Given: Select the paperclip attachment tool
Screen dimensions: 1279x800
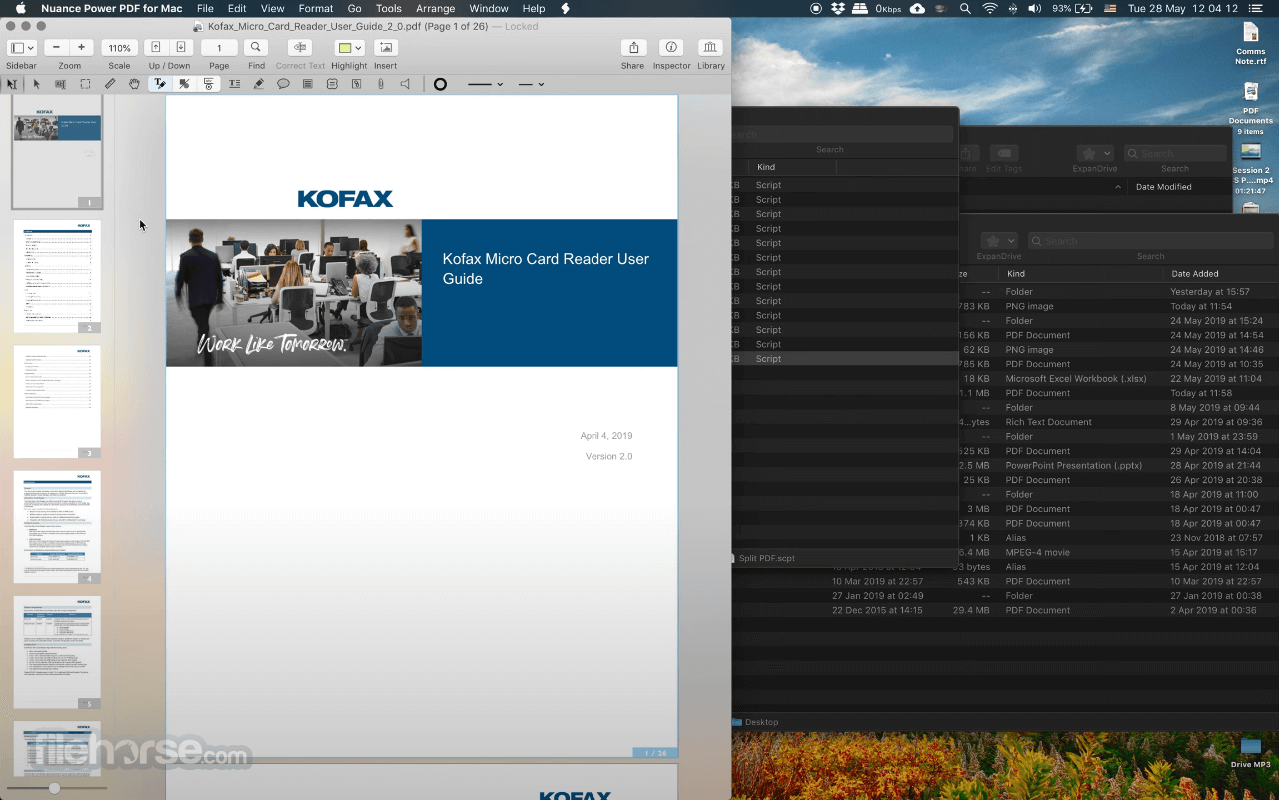Looking at the screenshot, I should [381, 84].
